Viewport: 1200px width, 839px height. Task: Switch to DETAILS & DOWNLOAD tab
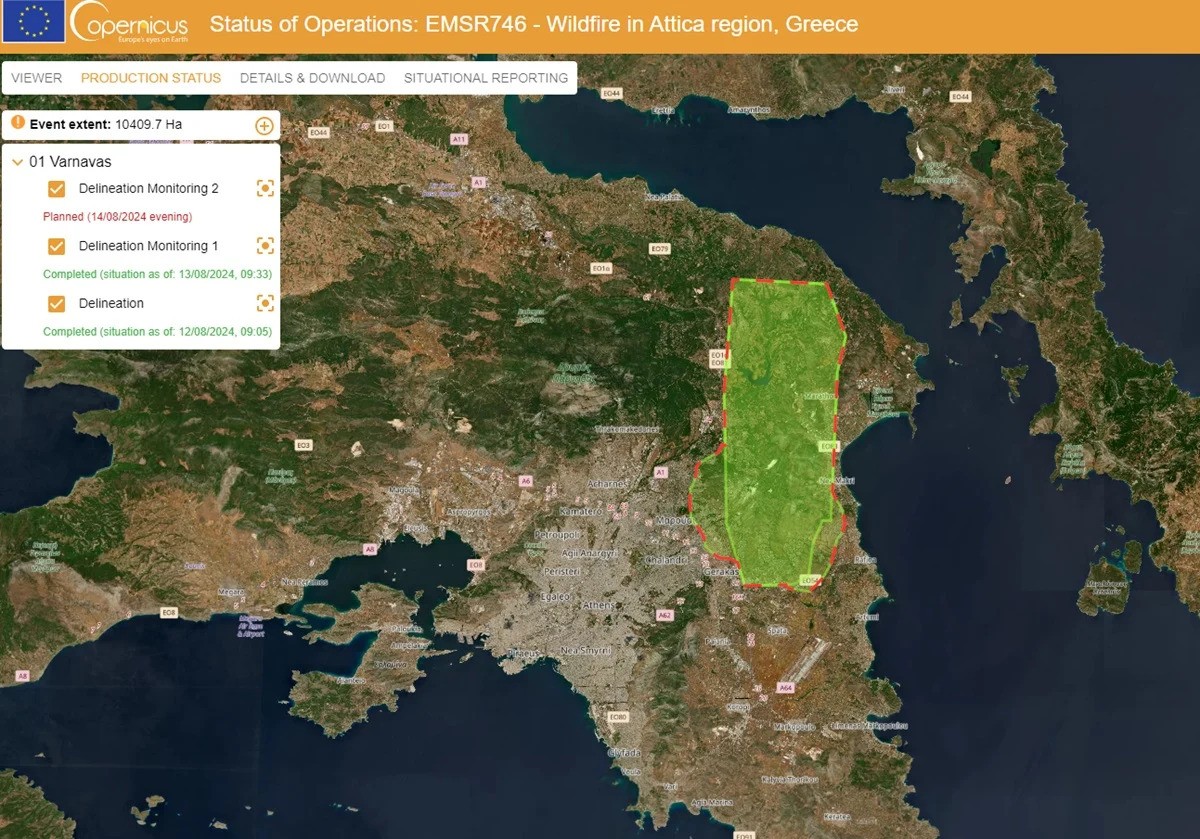pyautogui.click(x=312, y=78)
